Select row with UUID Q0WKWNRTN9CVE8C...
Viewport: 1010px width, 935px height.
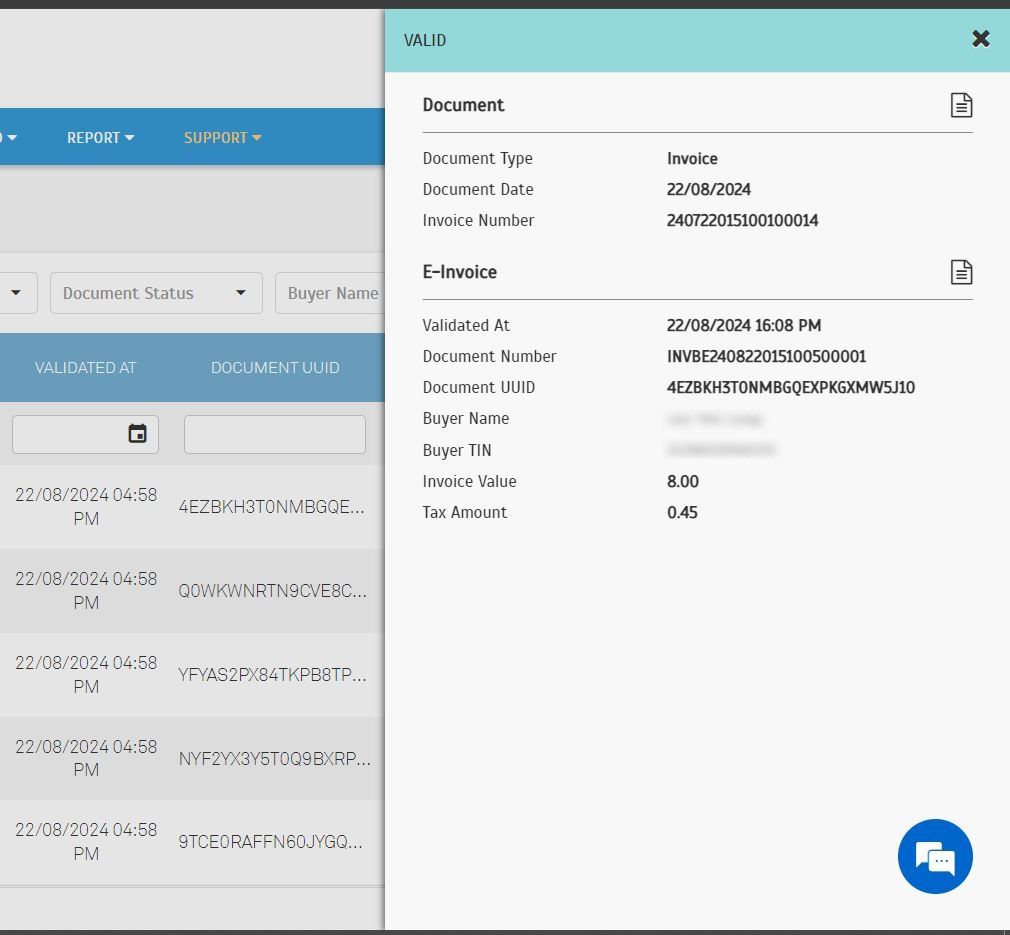click(272, 591)
